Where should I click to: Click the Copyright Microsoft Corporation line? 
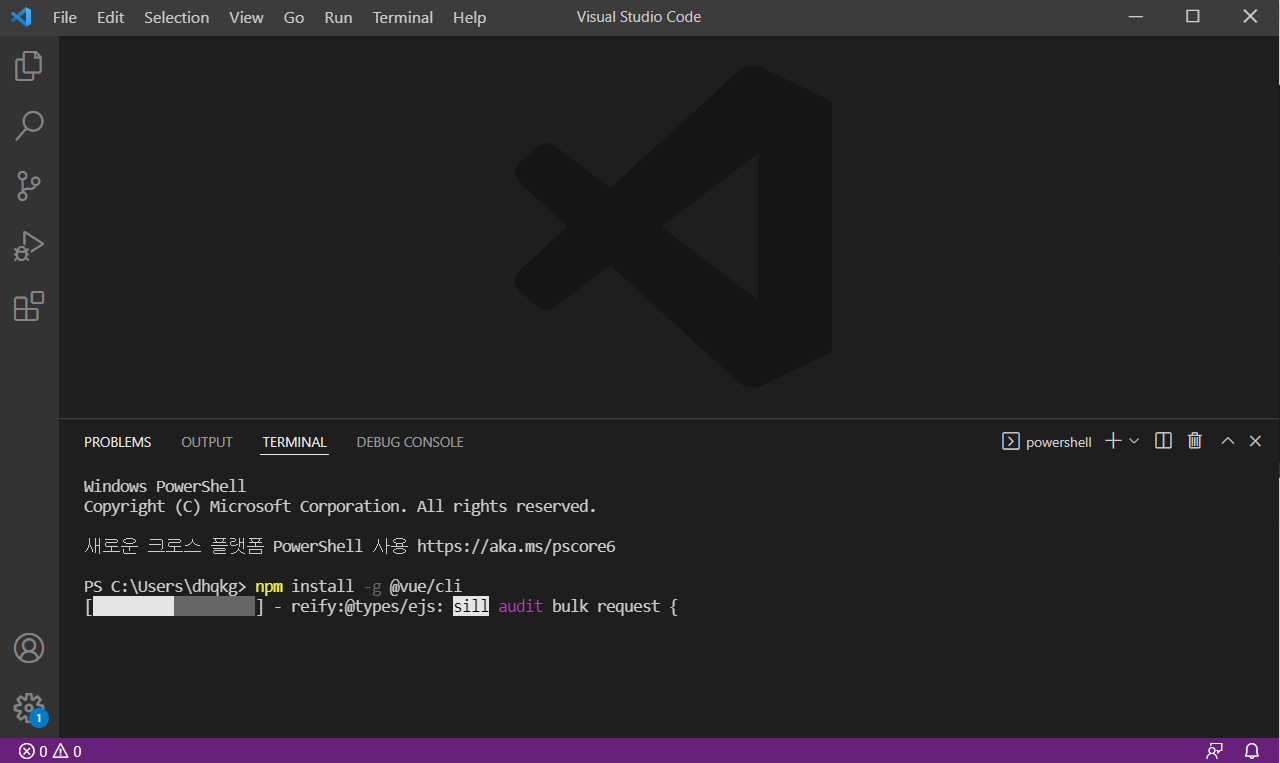340,507
